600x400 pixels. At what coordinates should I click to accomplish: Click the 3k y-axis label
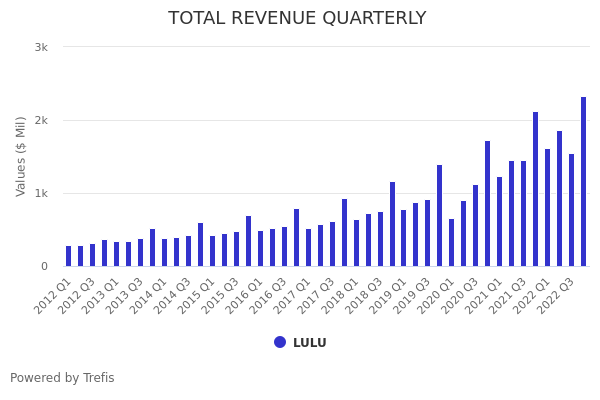click(x=41, y=47)
